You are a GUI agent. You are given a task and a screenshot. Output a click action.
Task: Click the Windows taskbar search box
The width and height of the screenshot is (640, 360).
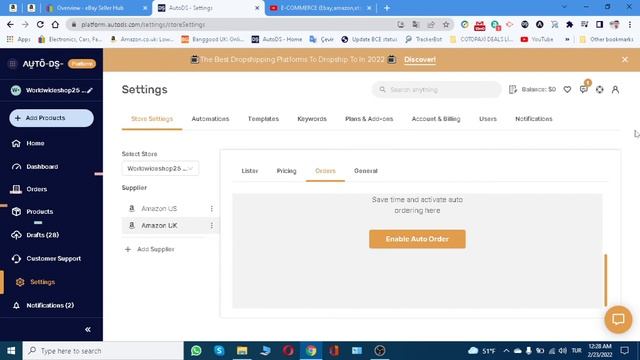103,351
